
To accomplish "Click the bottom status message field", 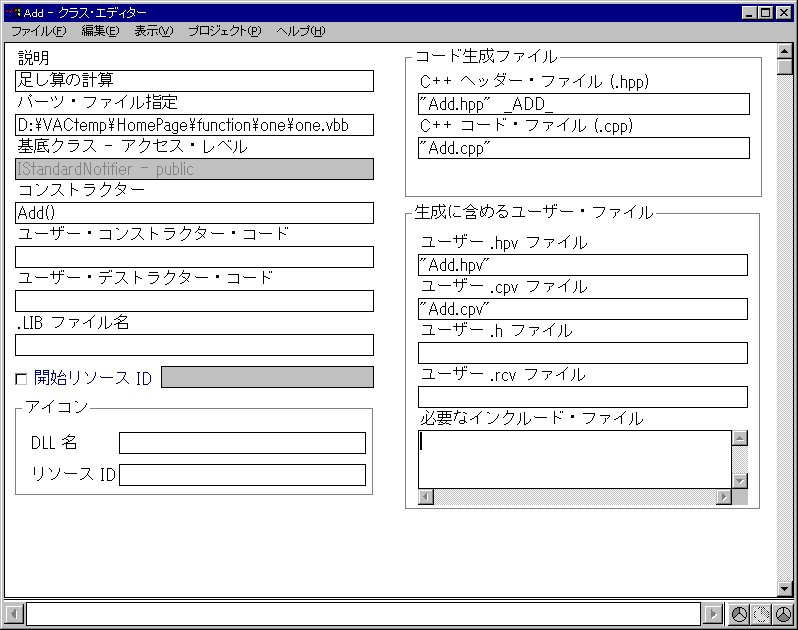I will pyautogui.click(x=363, y=614).
